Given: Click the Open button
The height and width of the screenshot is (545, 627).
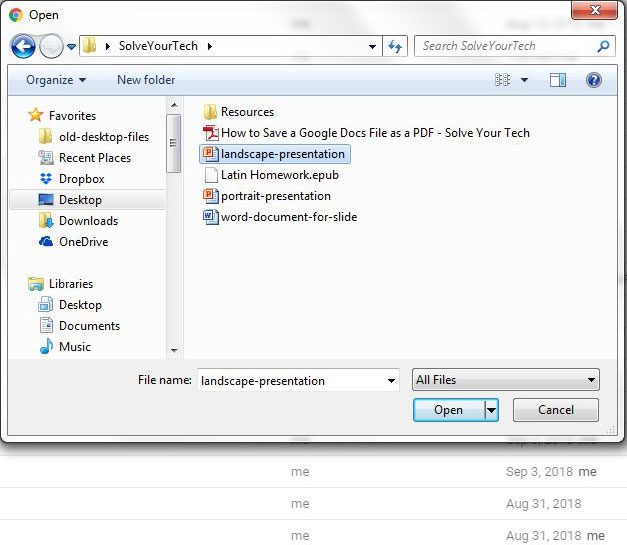Looking at the screenshot, I should [x=448, y=410].
